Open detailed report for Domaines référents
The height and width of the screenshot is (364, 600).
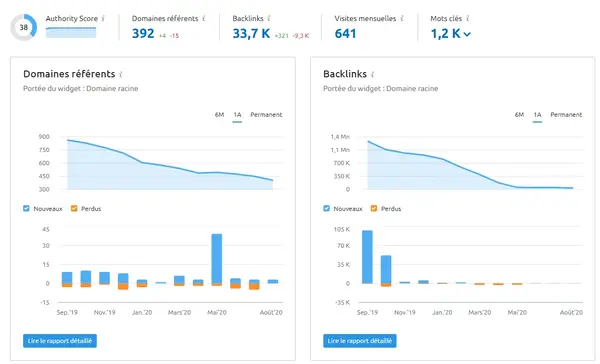pyautogui.click(x=60, y=341)
